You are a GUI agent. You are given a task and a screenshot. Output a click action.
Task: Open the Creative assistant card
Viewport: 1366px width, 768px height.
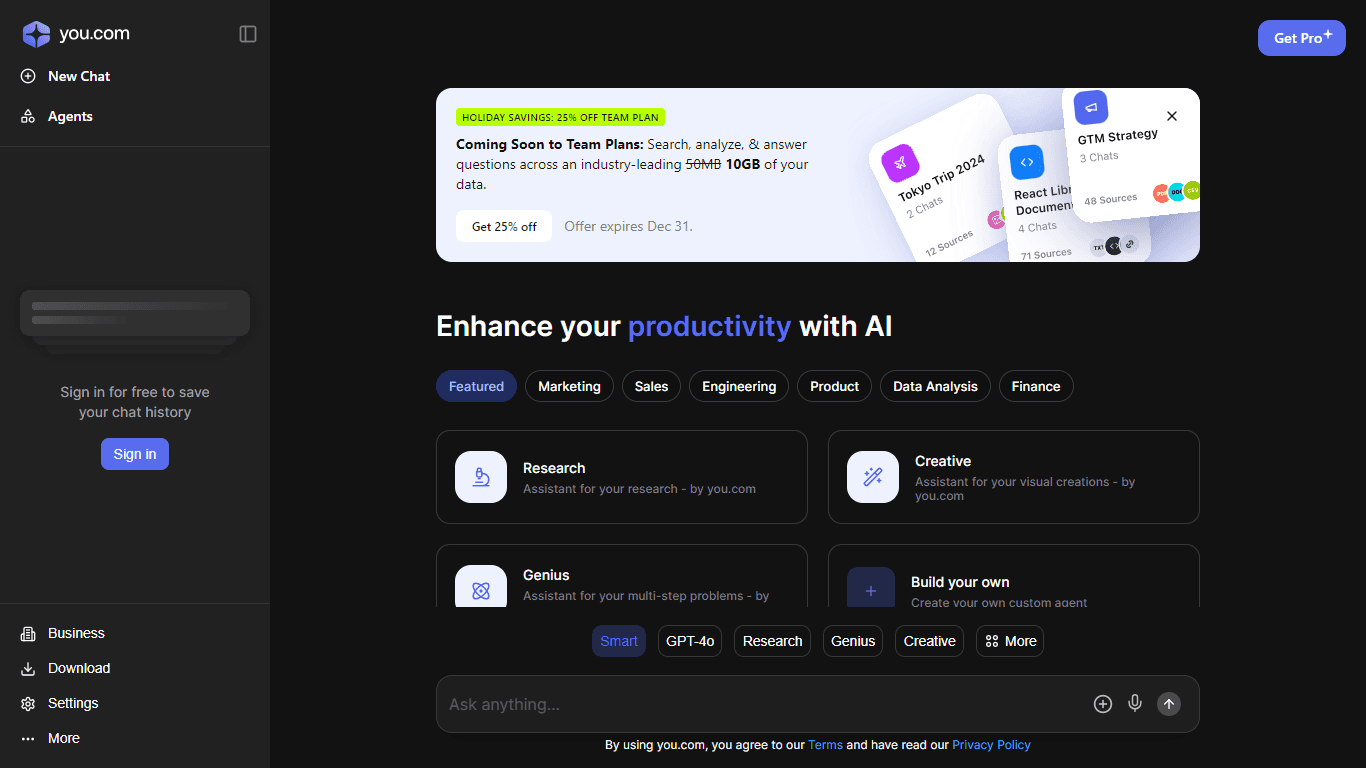(x=1014, y=477)
